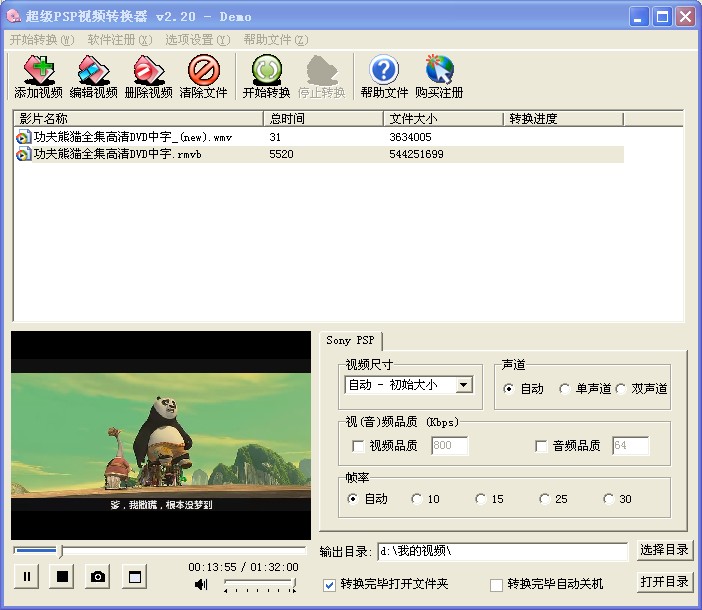
Task: Stop the video preview playback
Action: pyautogui.click(x=62, y=576)
